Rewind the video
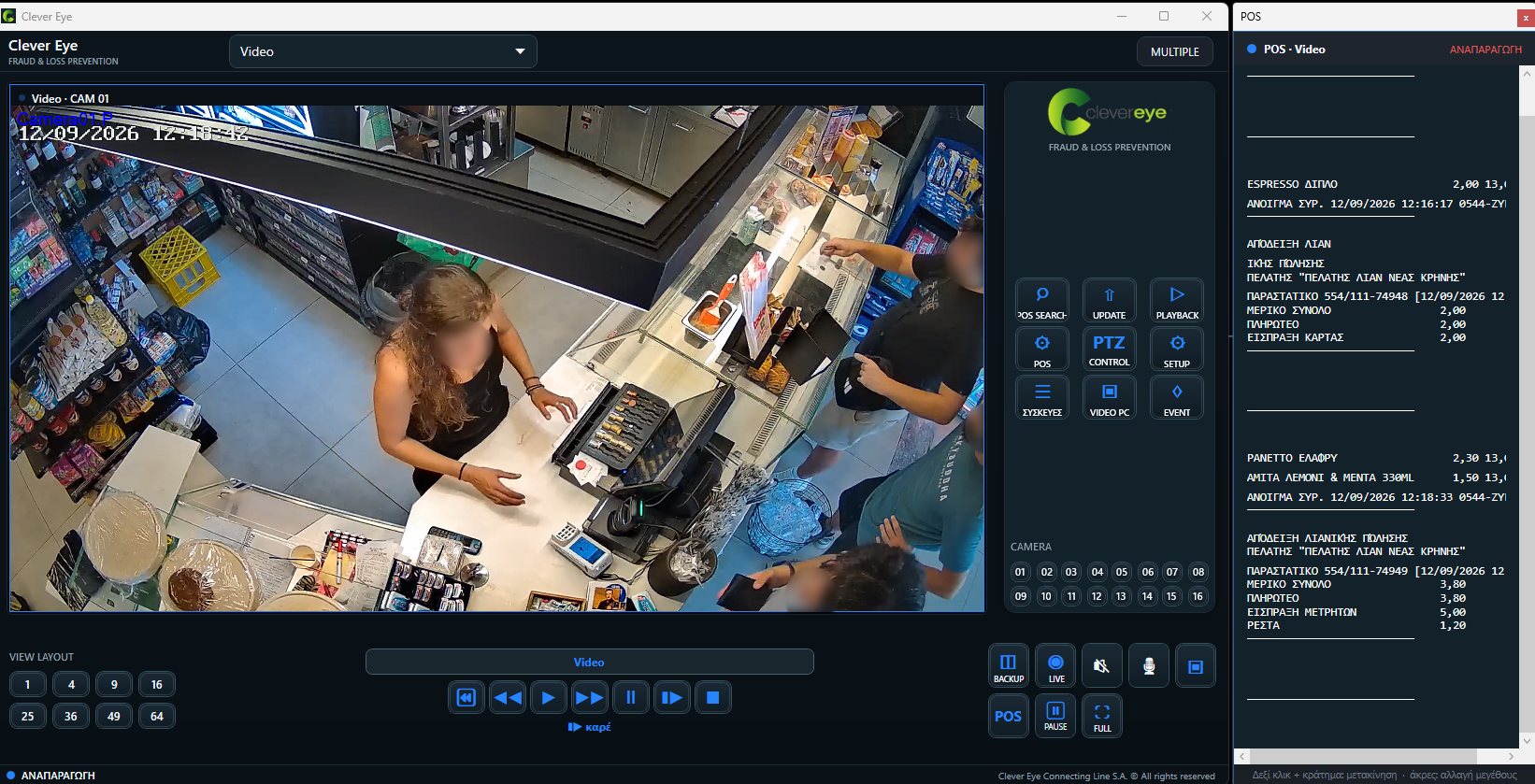This screenshot has height=784, width=1535. coord(508,697)
